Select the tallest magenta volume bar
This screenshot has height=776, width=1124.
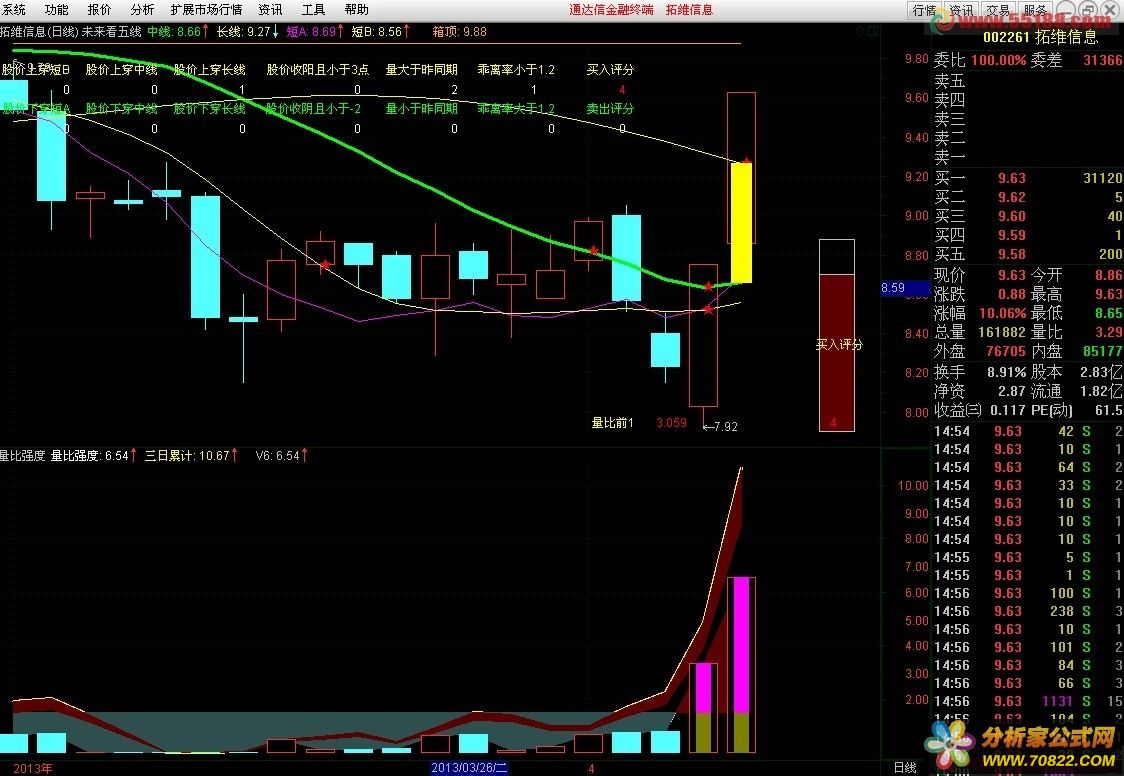(x=741, y=645)
